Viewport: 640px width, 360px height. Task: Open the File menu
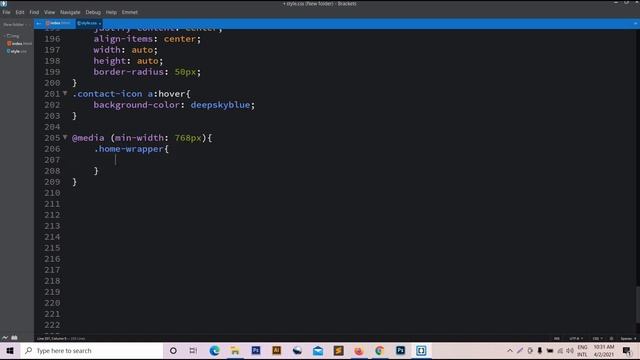(x=6, y=12)
